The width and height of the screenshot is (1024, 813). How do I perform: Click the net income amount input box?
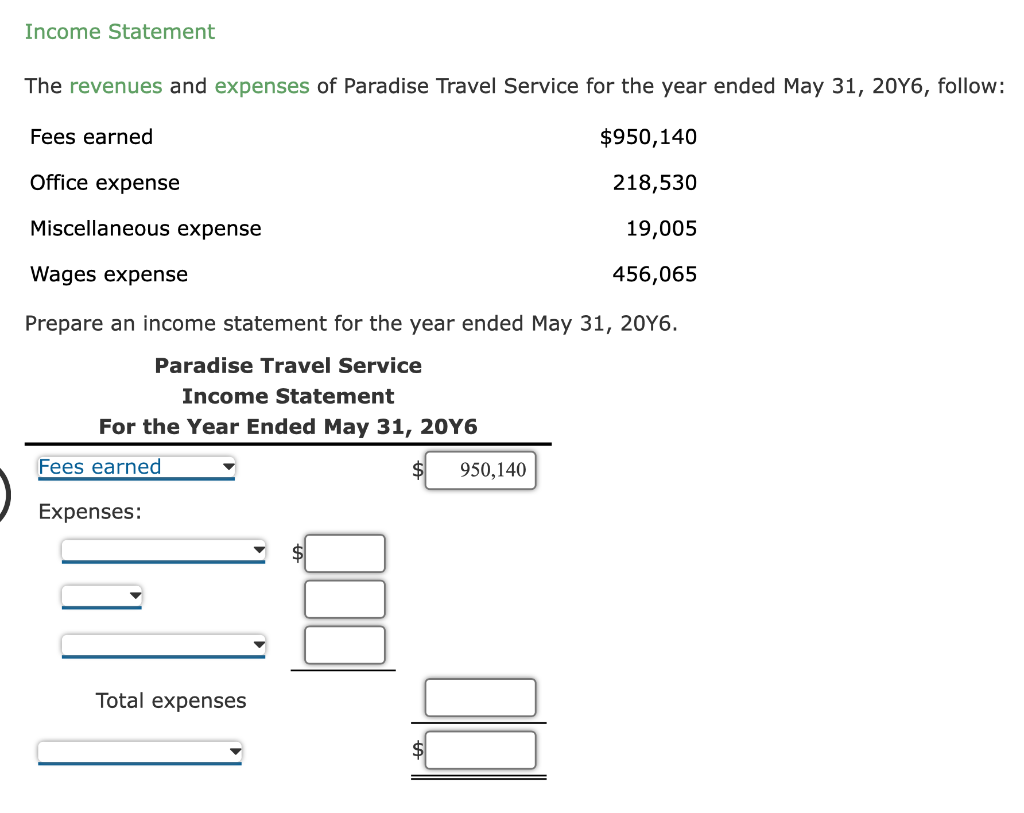pyautogui.click(x=480, y=749)
